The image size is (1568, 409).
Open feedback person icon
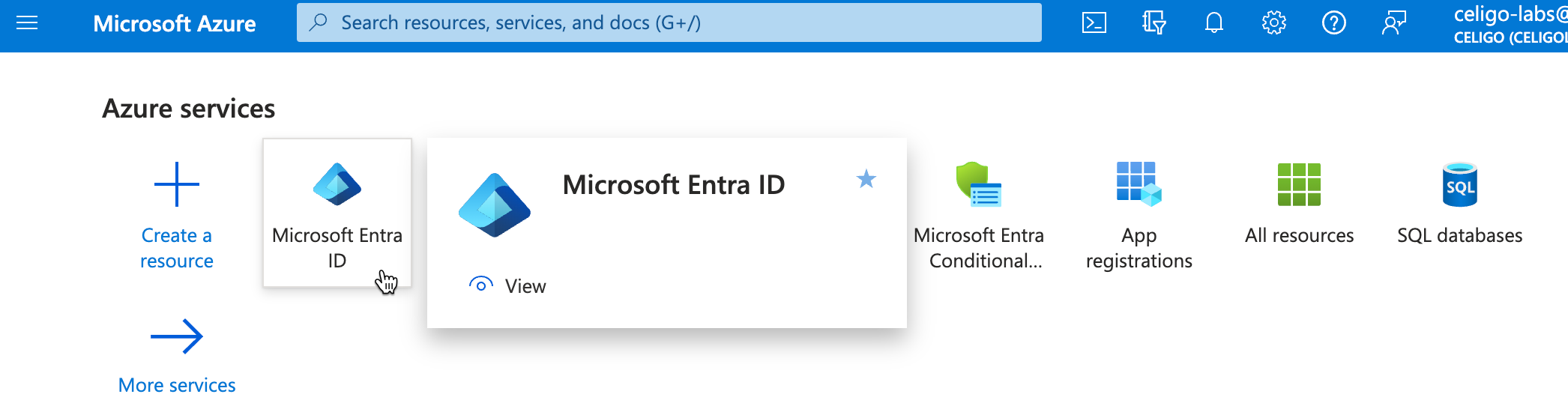point(1394,23)
